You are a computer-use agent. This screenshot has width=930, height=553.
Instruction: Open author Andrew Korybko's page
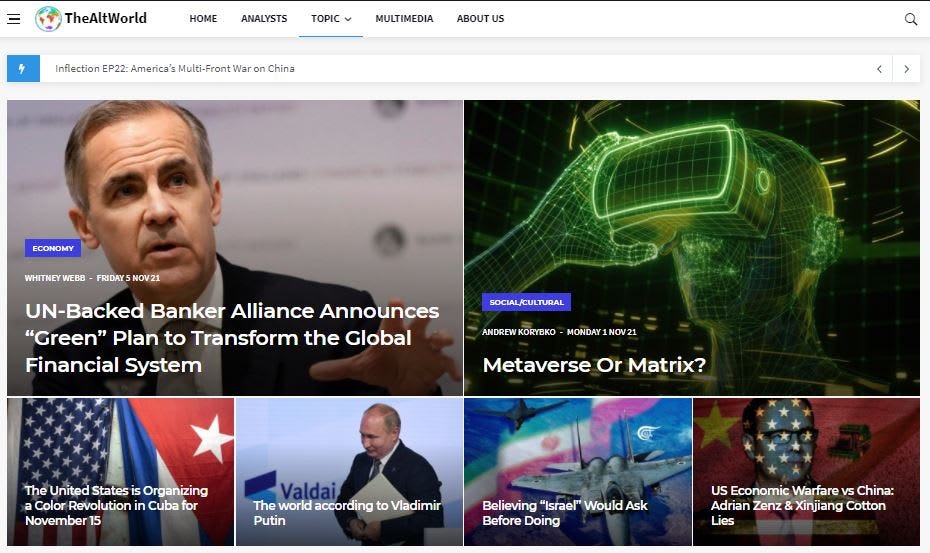[518, 332]
